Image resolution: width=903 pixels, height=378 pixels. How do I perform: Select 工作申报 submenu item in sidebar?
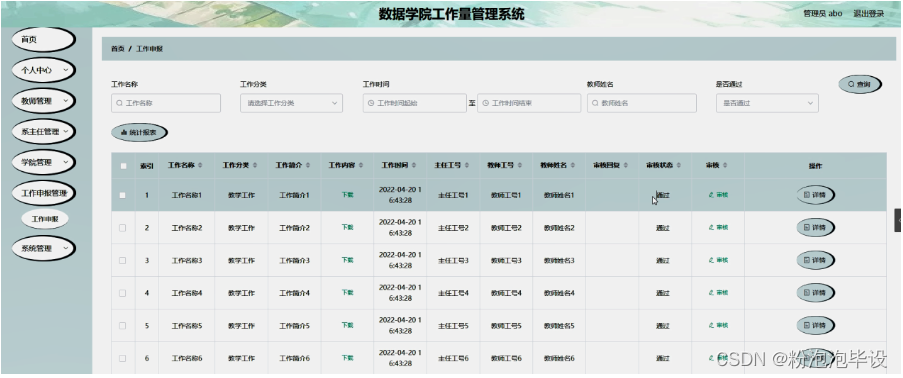point(45,219)
